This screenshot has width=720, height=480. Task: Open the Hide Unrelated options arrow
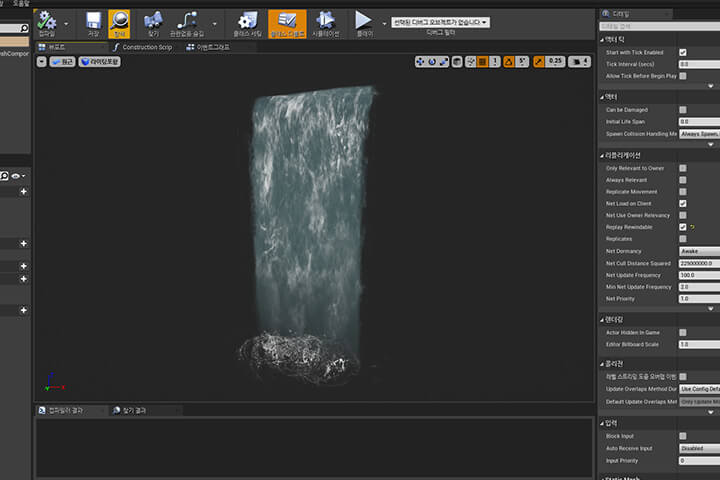coord(214,23)
